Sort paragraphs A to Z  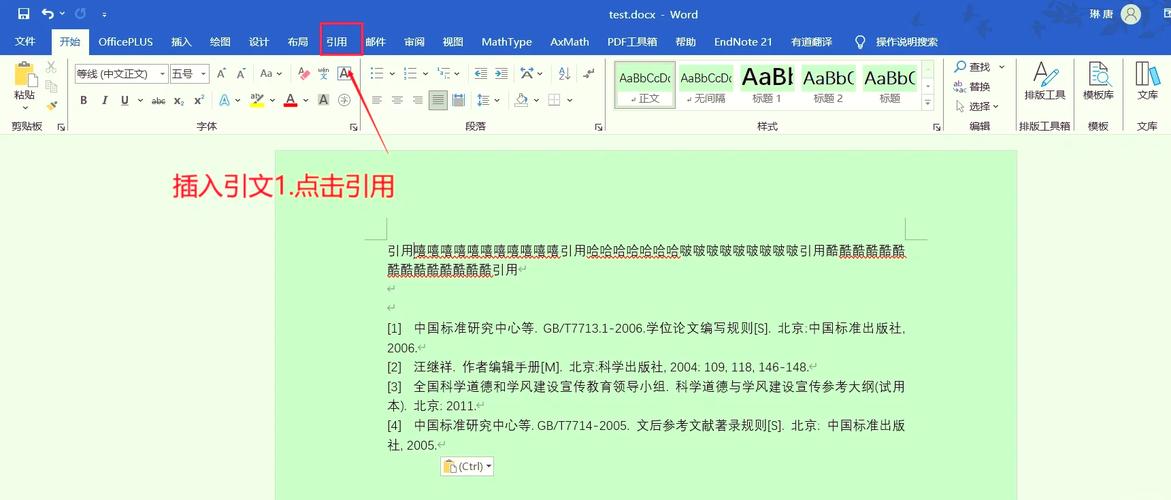point(564,74)
